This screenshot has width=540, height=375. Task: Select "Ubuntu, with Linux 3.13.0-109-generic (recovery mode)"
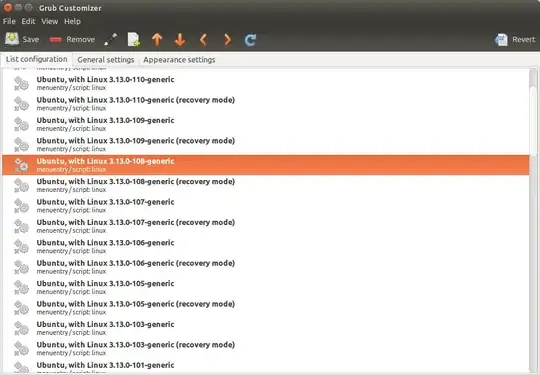click(136, 140)
